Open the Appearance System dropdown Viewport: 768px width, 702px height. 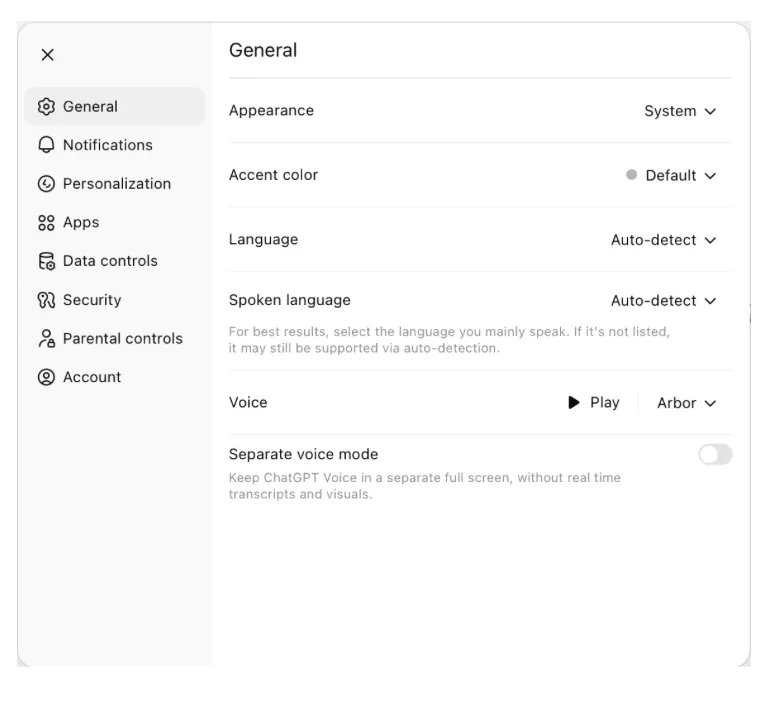pyautogui.click(x=680, y=111)
